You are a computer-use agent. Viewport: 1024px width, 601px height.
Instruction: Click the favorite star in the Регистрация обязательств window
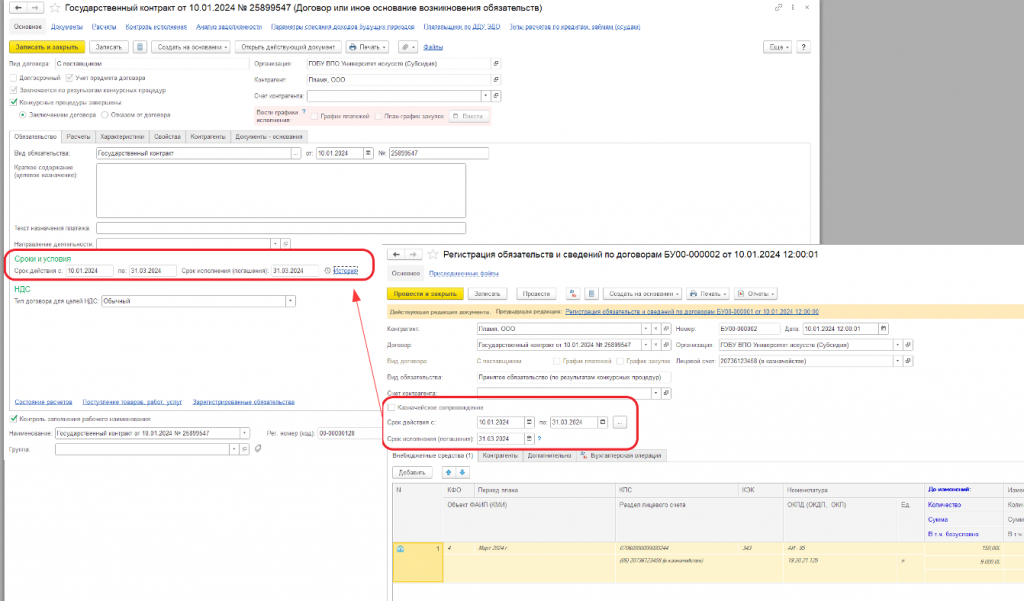tap(432, 254)
